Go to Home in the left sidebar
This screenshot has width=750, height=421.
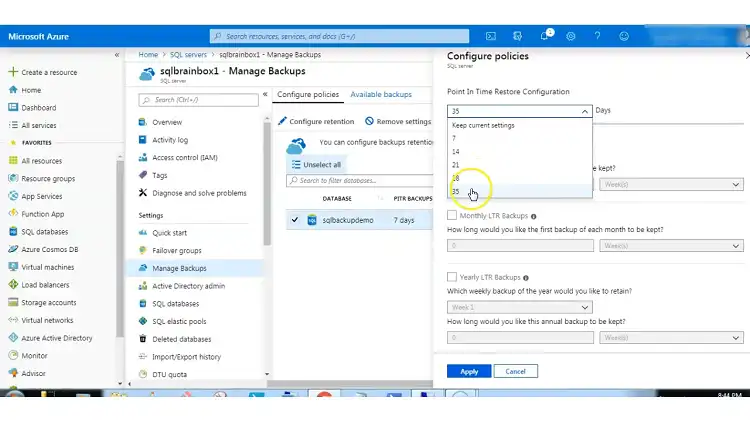click(31, 90)
